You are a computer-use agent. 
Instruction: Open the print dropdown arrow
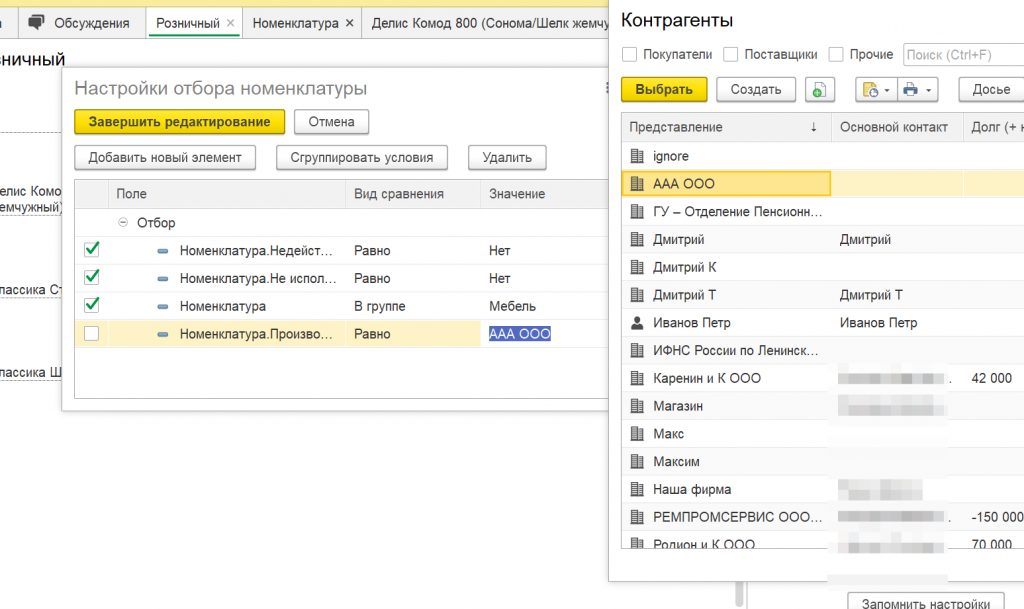tap(929, 90)
